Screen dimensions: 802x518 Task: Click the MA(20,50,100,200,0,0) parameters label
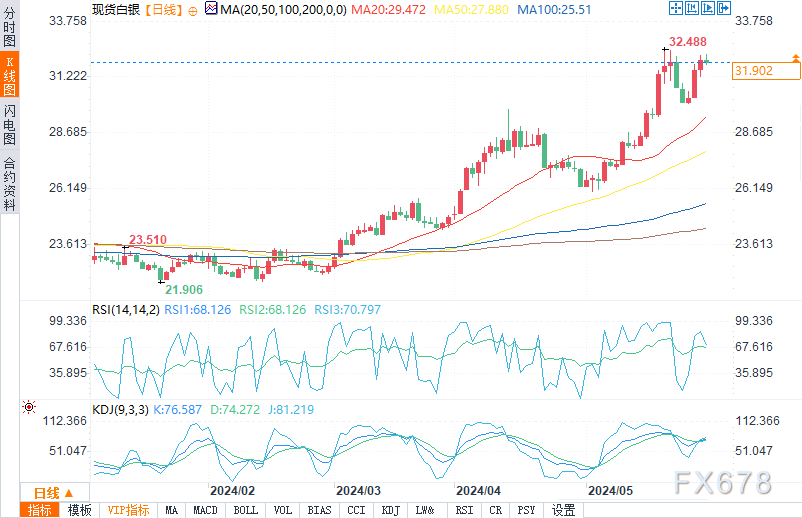click(x=283, y=10)
